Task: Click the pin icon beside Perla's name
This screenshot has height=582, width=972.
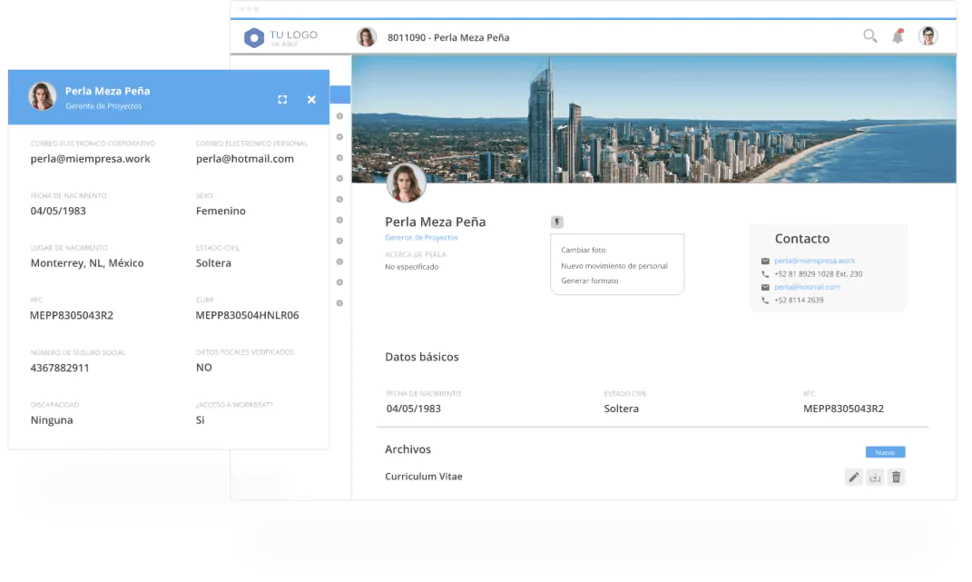Action: click(x=557, y=222)
